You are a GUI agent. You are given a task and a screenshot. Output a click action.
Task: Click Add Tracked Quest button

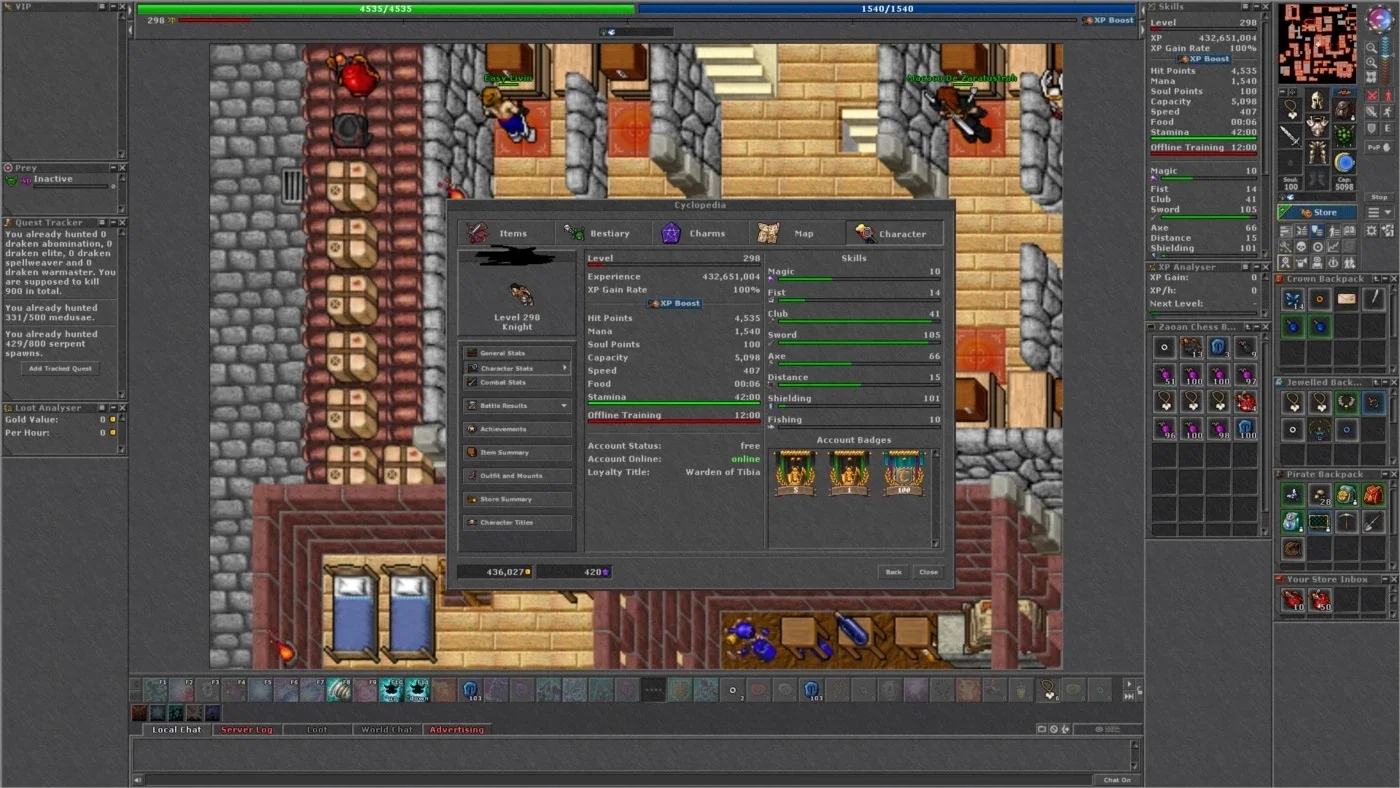coord(60,368)
